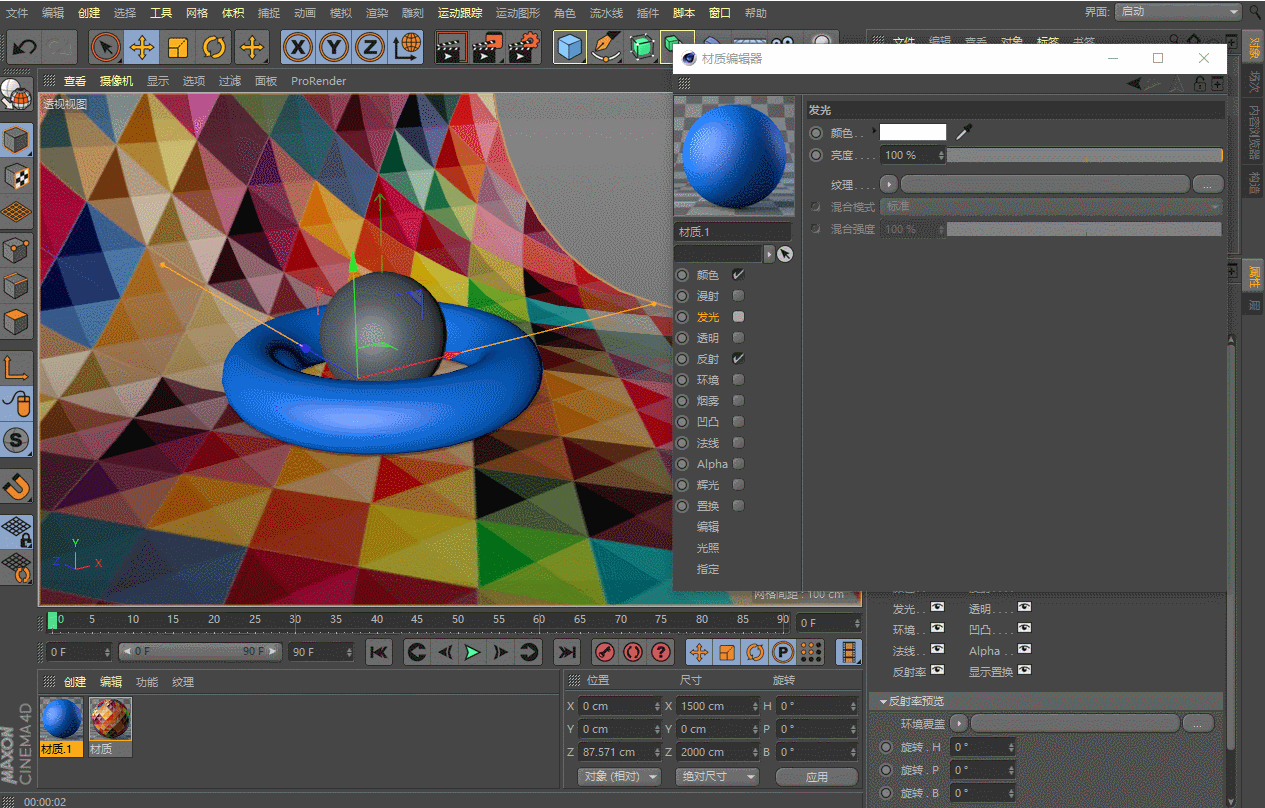The image size is (1265, 808).
Task: Open the 运动跟踪 menu
Action: click(x=459, y=13)
